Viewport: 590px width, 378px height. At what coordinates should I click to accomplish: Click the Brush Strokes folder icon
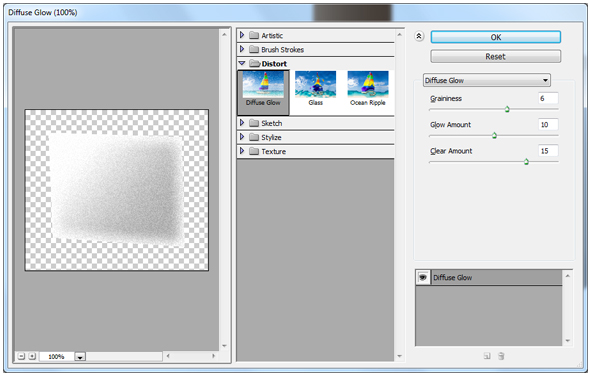(254, 49)
